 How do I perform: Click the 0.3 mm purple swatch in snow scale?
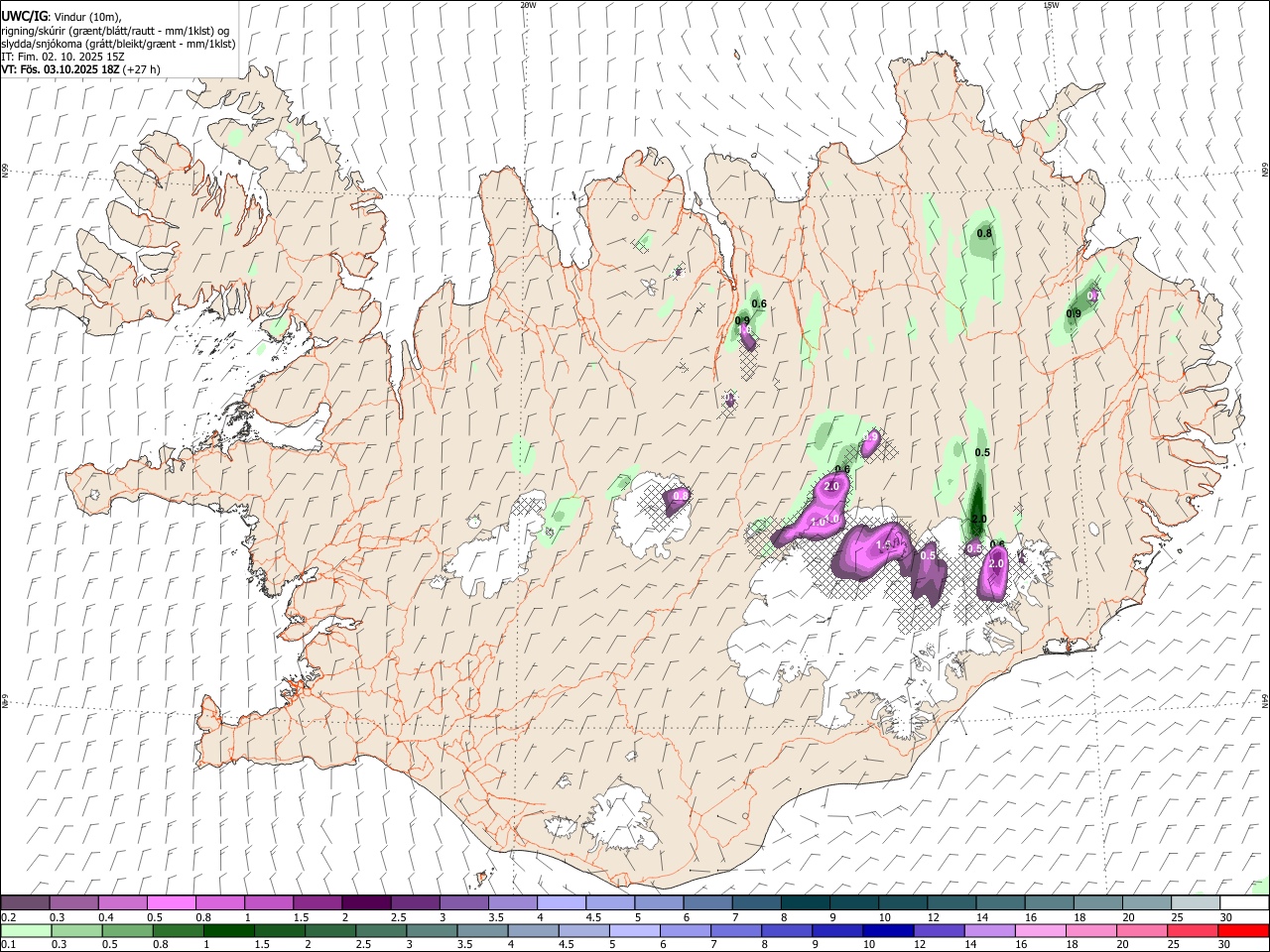pos(74,902)
